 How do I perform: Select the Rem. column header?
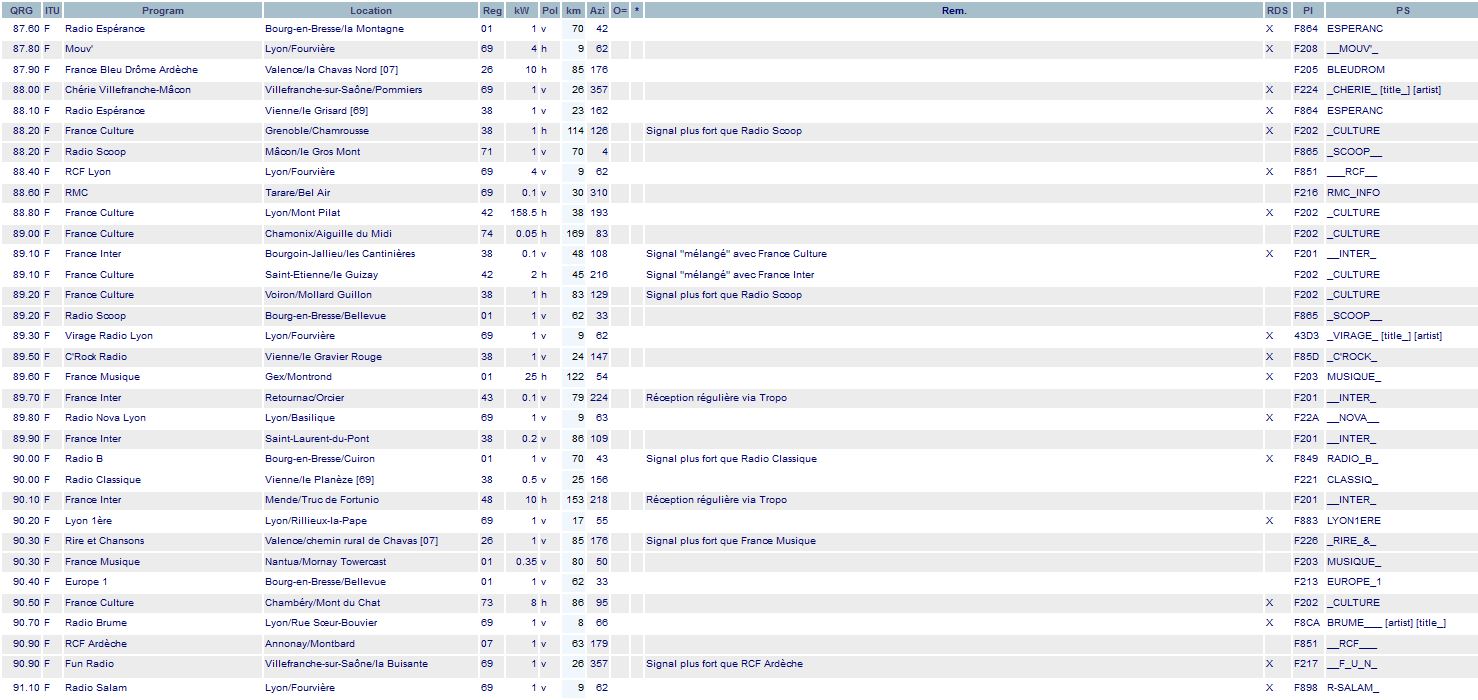tap(953, 10)
